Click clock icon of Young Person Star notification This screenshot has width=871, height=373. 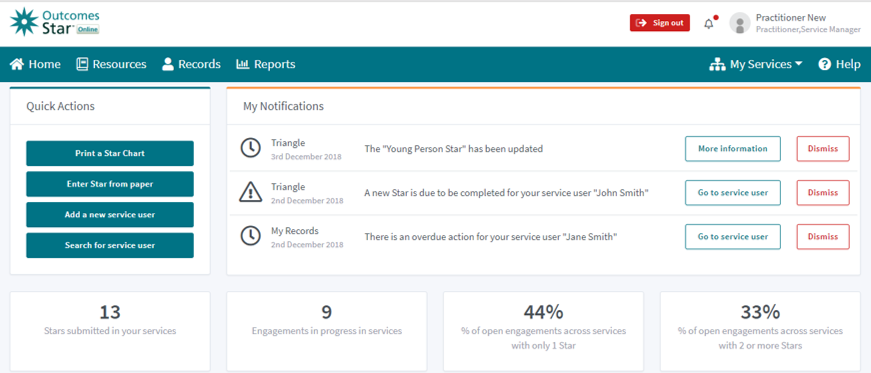(251, 148)
